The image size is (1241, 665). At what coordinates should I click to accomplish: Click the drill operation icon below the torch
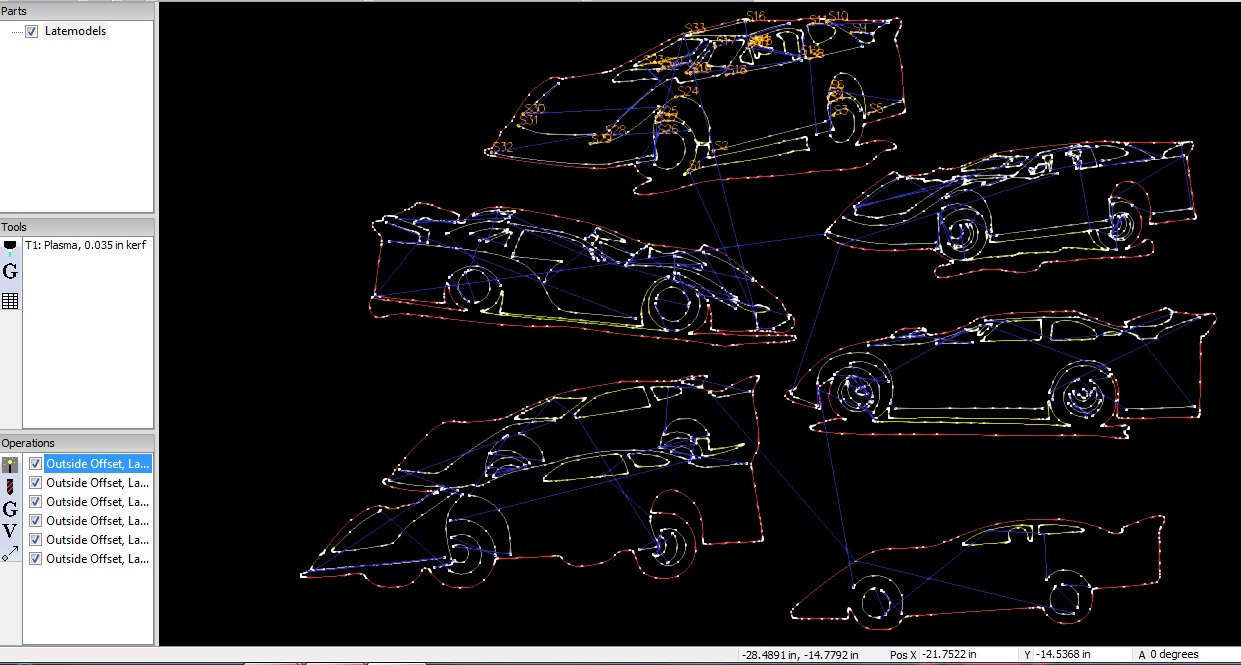pos(10,484)
